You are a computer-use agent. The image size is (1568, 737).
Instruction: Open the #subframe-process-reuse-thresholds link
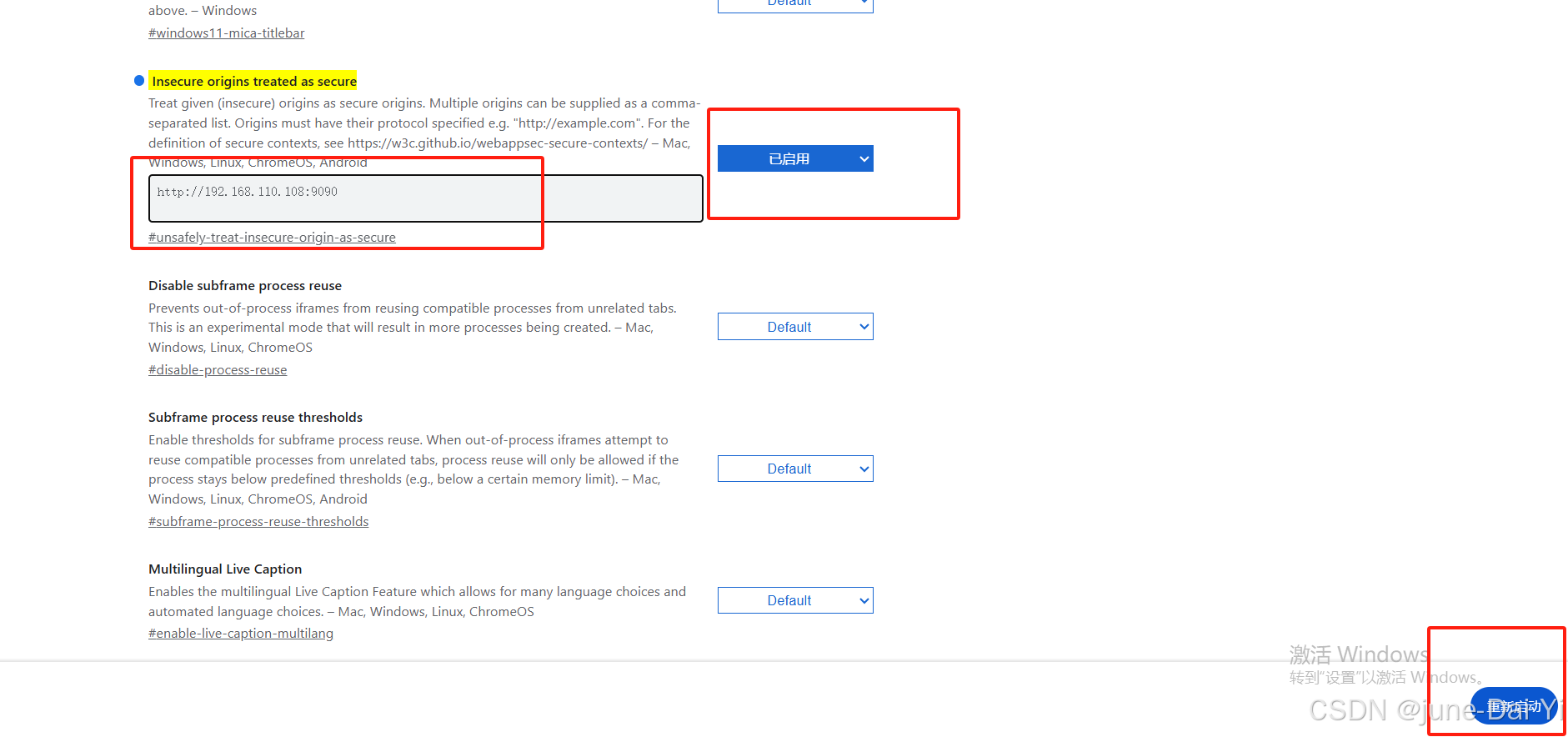[258, 522]
